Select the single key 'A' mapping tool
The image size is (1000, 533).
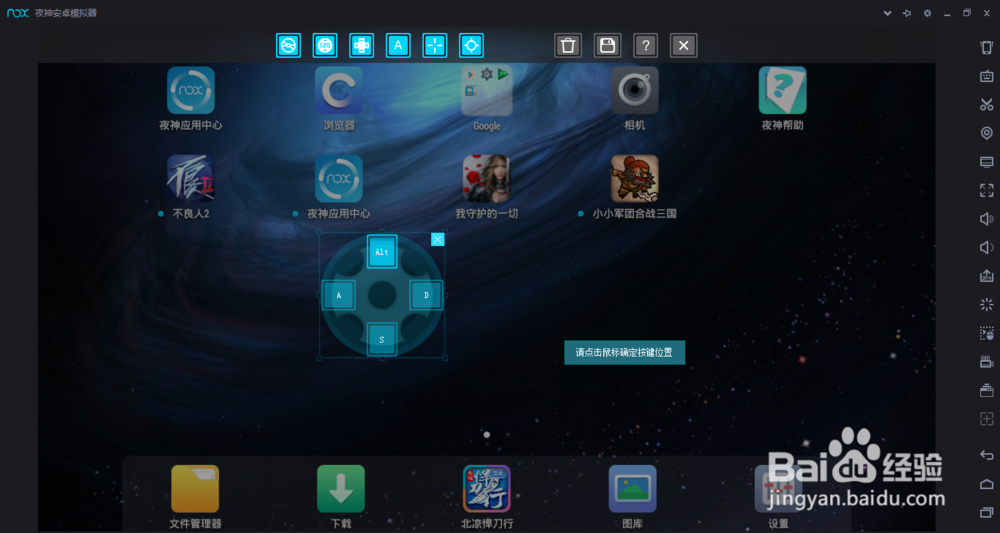[398, 45]
